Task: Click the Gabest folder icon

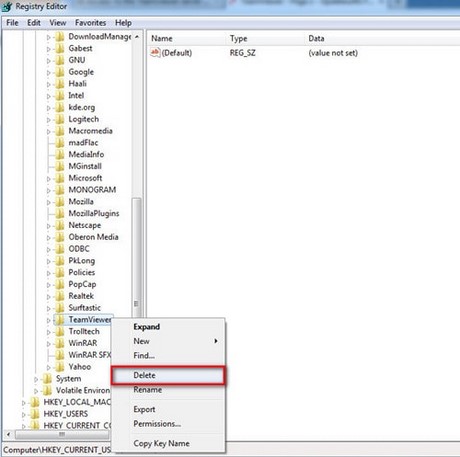Action: 60,49
